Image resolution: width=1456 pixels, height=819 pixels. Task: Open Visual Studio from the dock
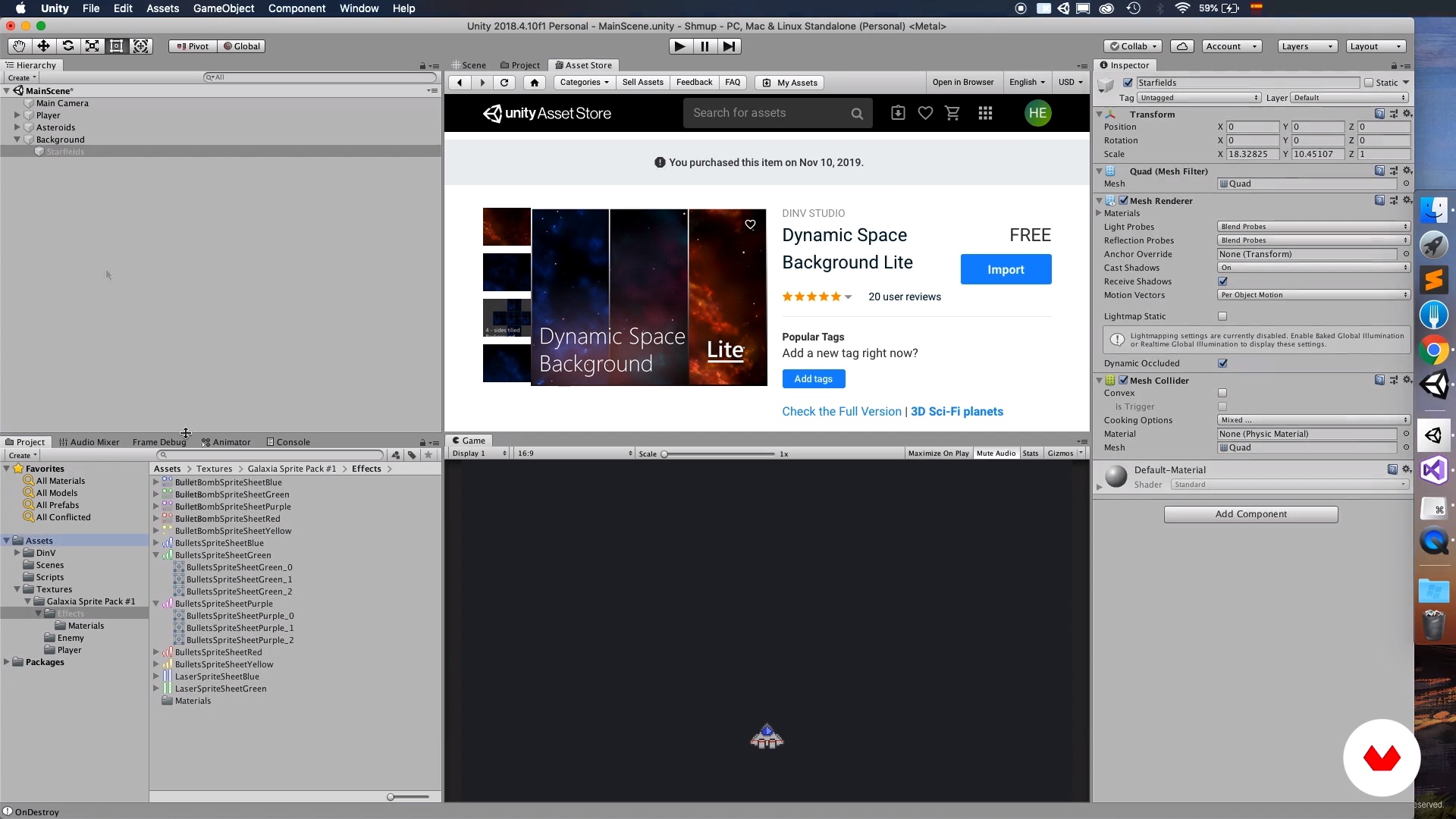point(1434,470)
